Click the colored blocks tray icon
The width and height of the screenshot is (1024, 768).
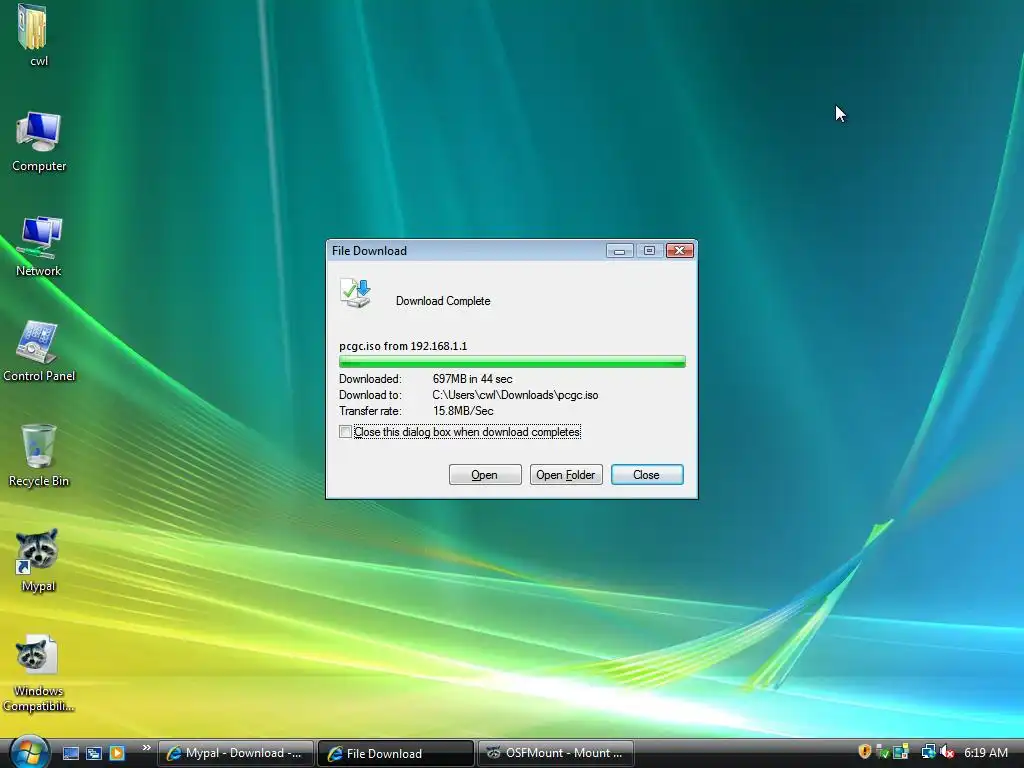pyautogui.click(x=901, y=752)
